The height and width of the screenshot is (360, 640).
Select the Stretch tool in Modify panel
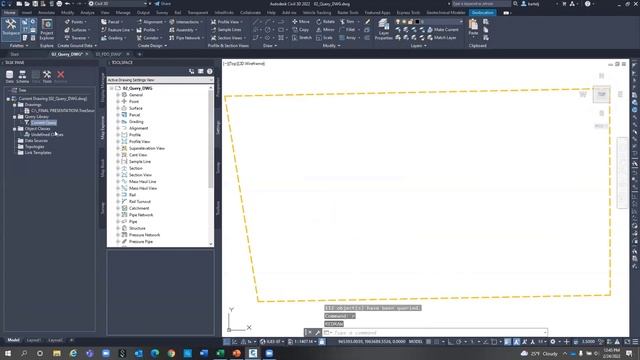tap(302, 38)
